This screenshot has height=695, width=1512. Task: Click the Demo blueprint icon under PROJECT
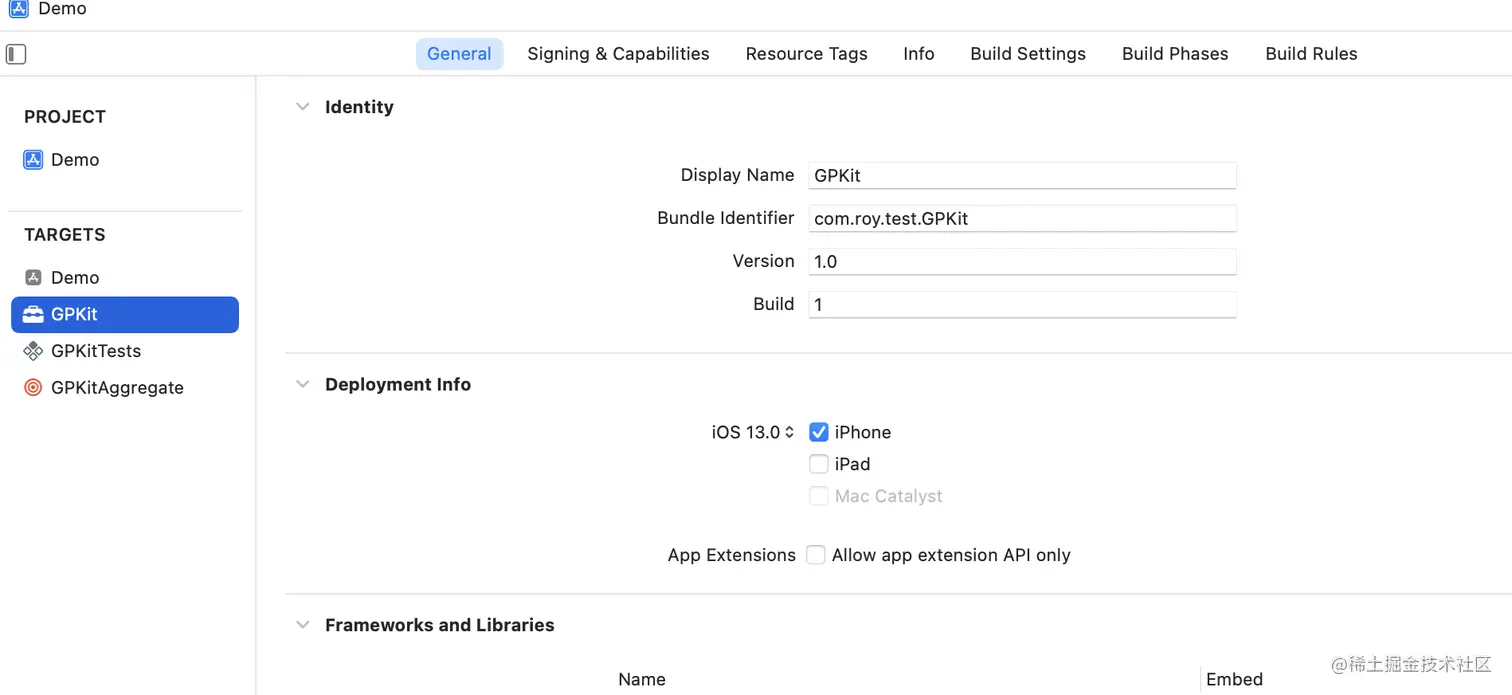[x=33, y=160]
